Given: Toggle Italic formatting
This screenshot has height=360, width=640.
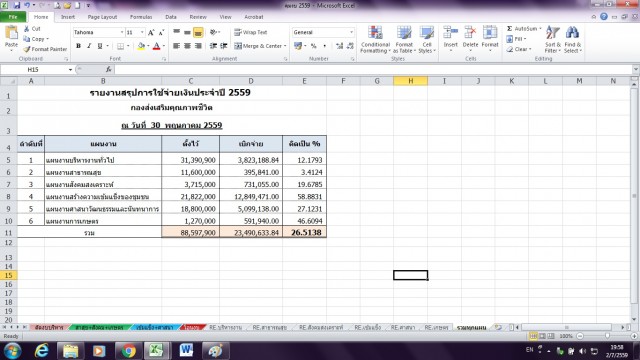Looking at the screenshot, I should coord(89,46).
